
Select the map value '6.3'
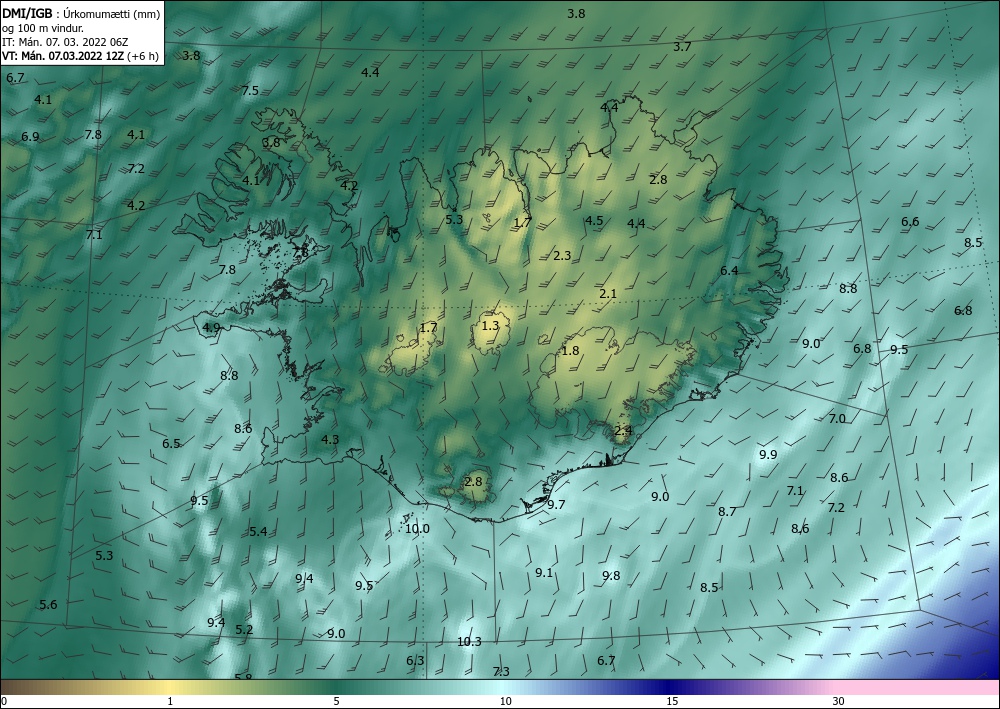tap(415, 660)
